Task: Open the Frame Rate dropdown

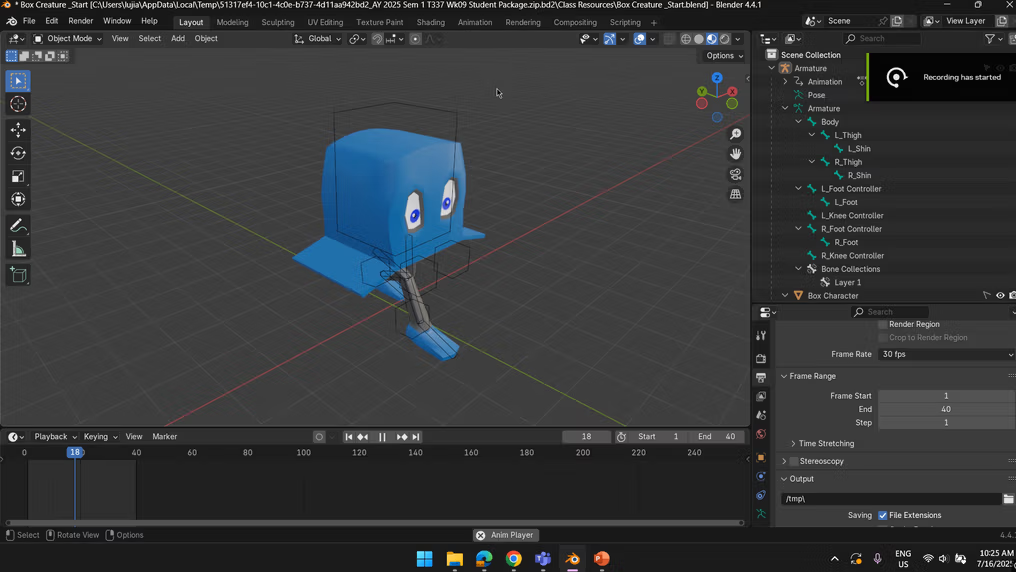Action: (x=946, y=354)
